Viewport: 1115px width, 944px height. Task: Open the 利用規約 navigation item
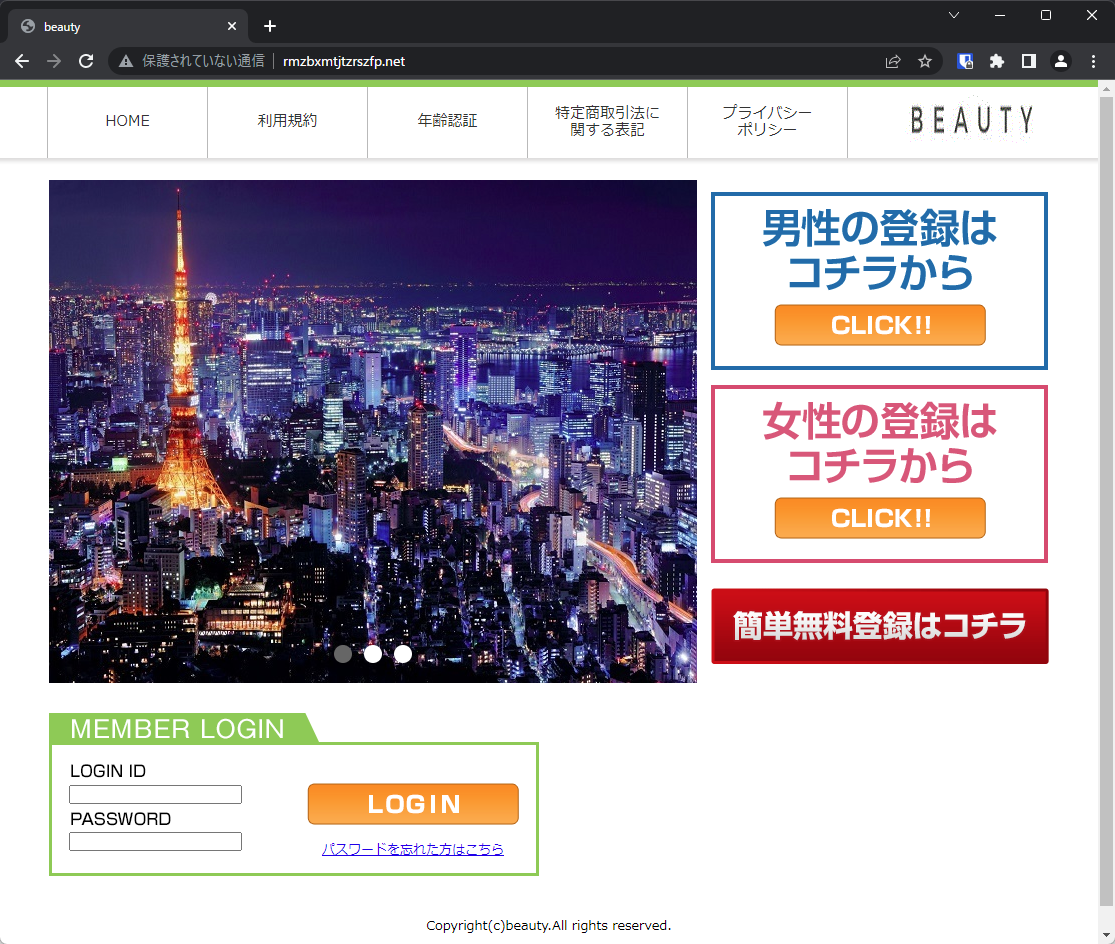coord(287,121)
